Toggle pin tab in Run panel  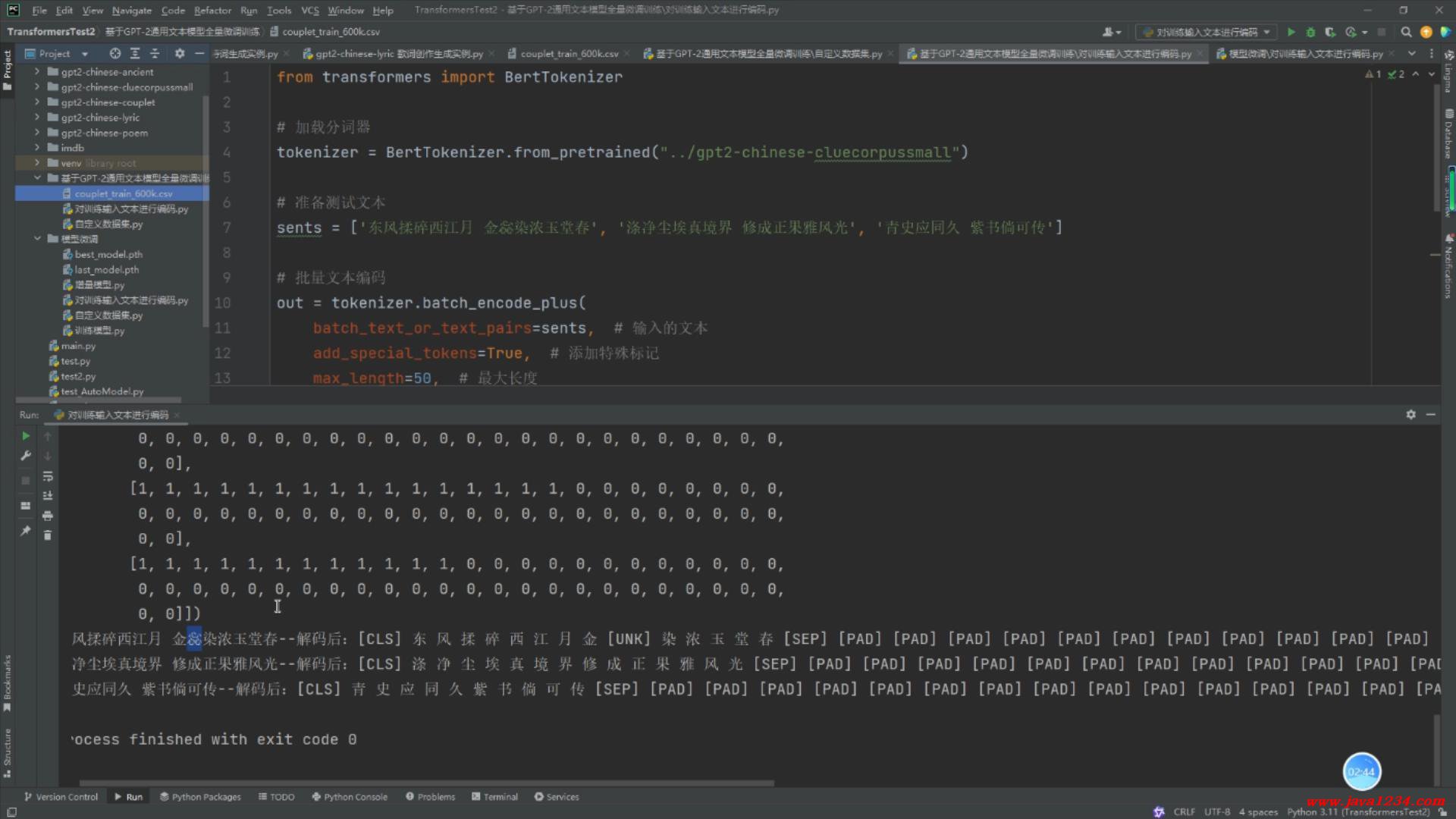coord(25,531)
